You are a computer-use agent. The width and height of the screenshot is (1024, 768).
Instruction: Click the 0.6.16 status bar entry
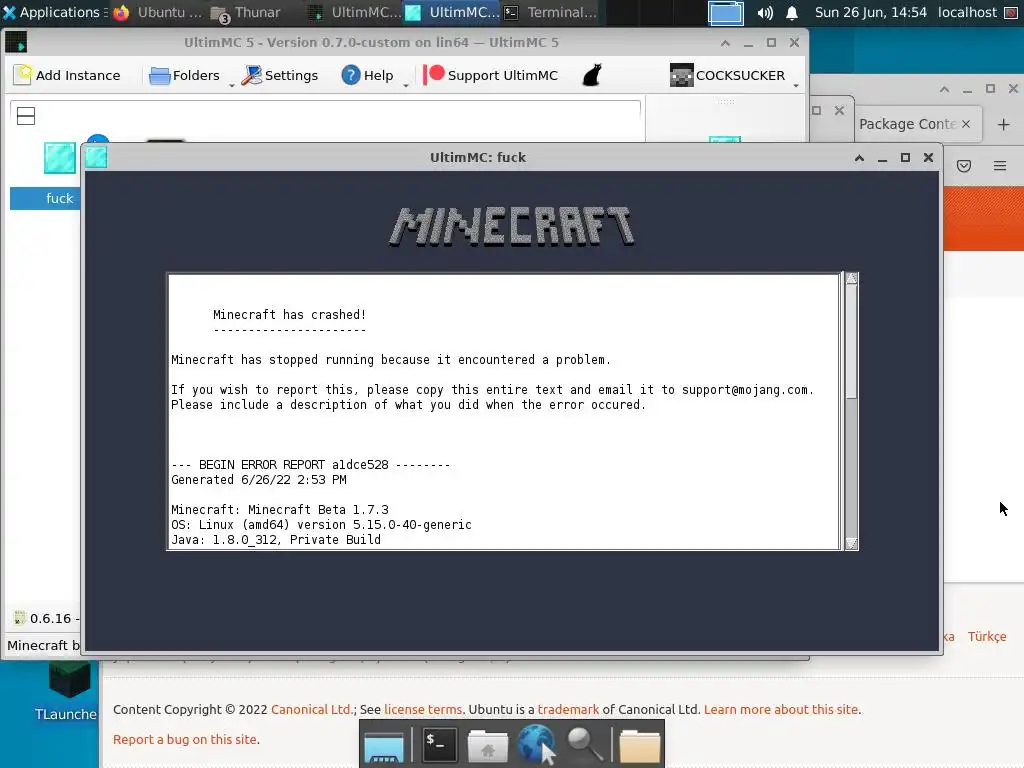pyautogui.click(x=46, y=618)
